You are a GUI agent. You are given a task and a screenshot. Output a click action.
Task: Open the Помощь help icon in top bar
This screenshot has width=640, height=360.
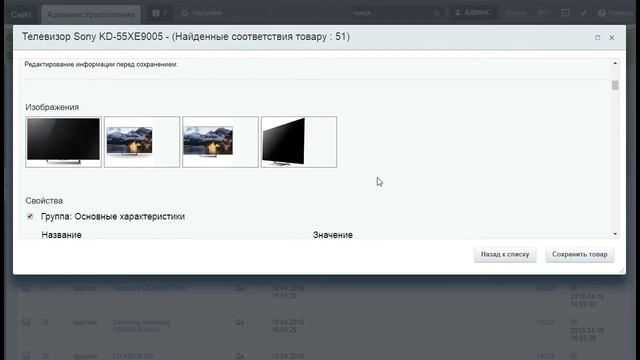pos(616,13)
